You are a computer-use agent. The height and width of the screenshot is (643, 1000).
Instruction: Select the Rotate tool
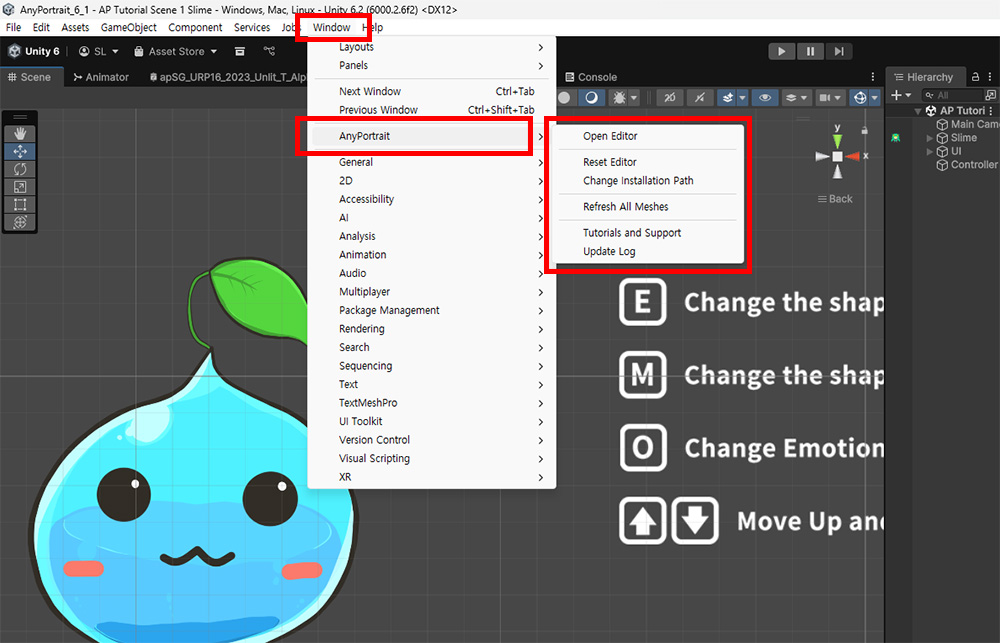tap(21, 169)
